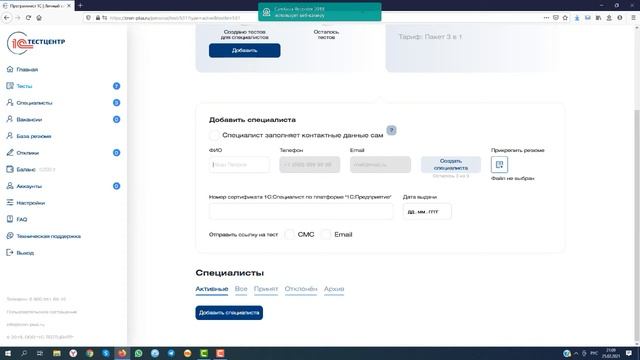Focus the Телефон input field
This screenshot has width=640, height=360.
[309, 164]
